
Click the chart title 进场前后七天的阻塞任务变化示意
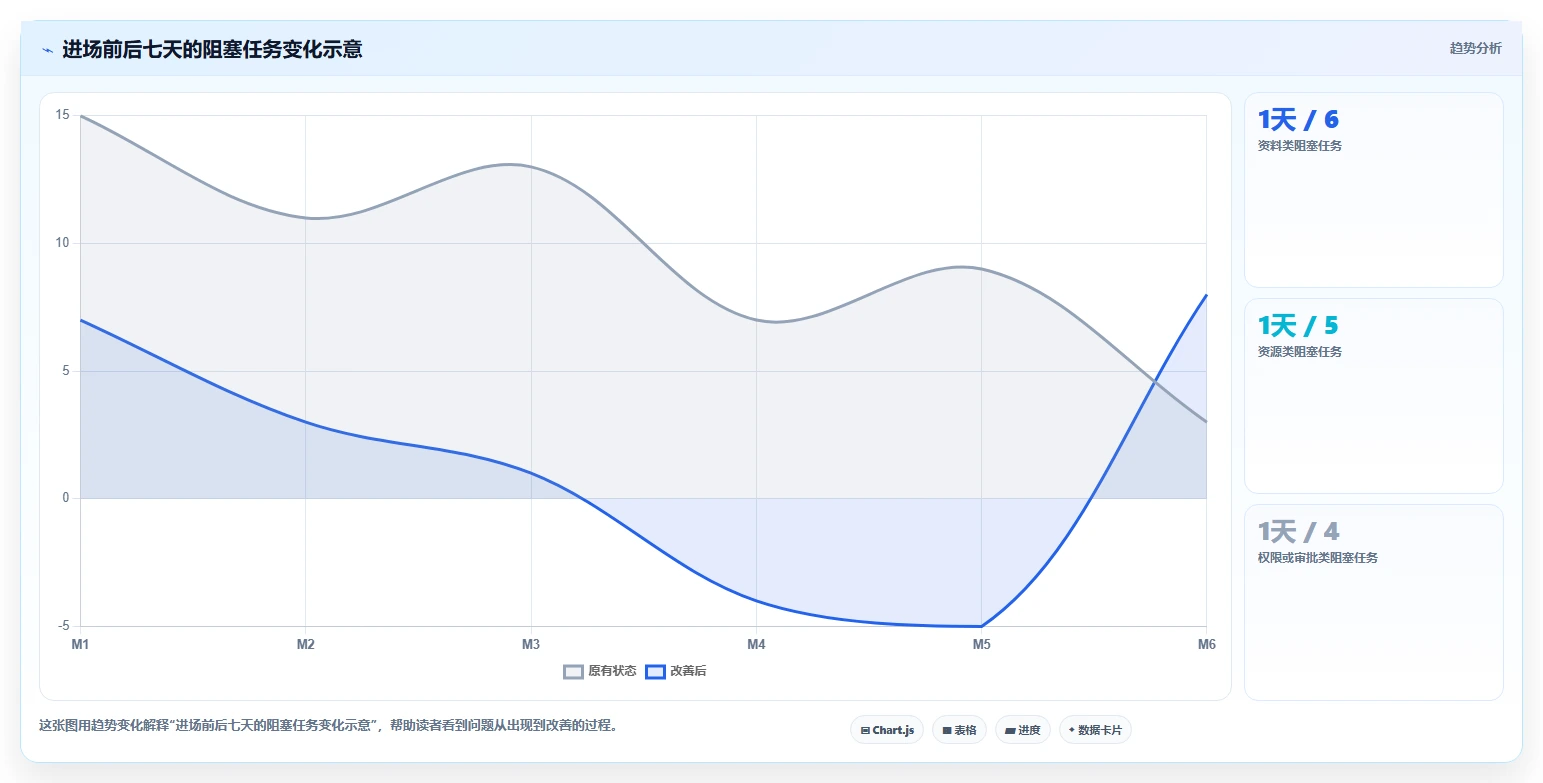click(212, 49)
